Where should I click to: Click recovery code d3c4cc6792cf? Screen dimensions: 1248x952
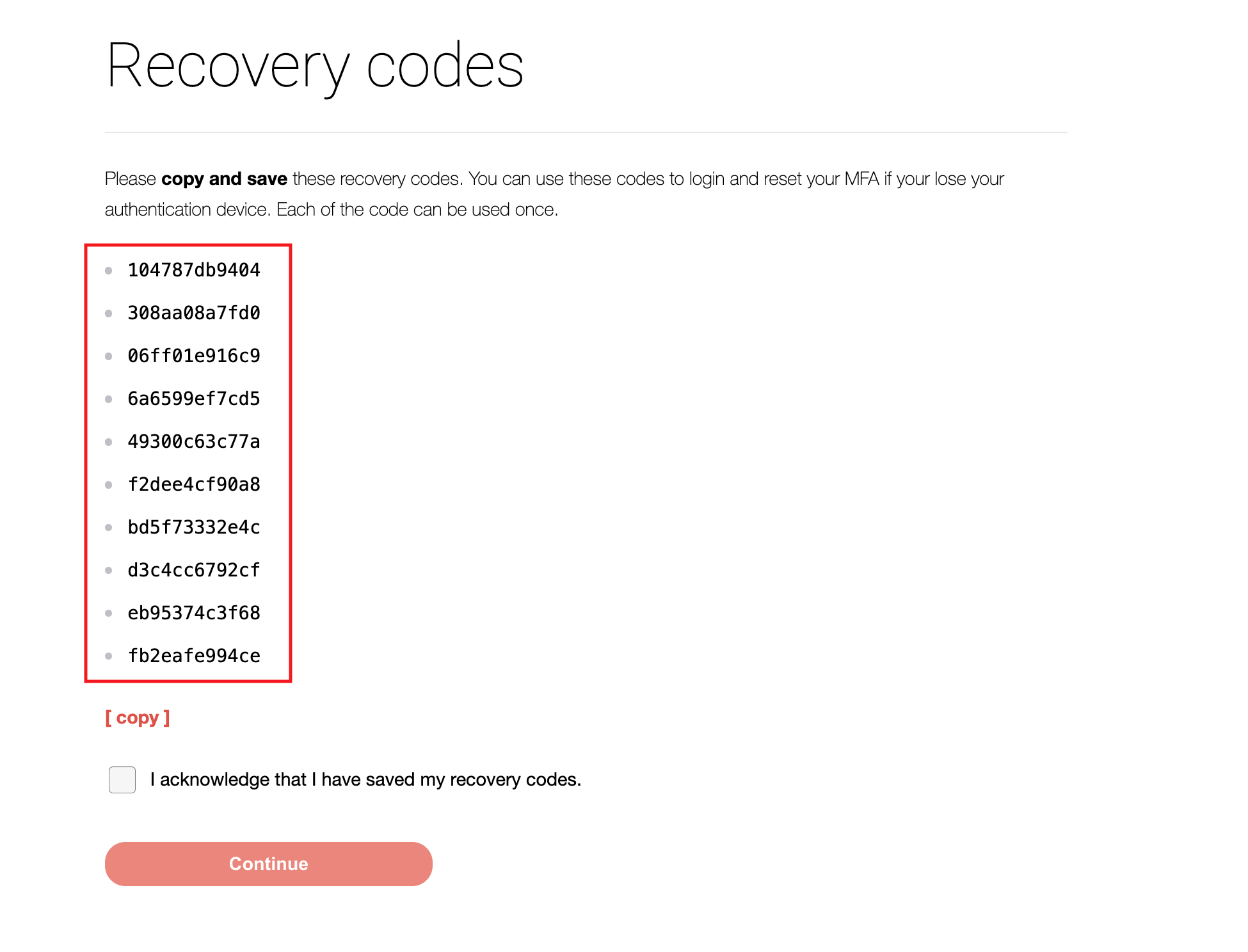tap(194, 570)
